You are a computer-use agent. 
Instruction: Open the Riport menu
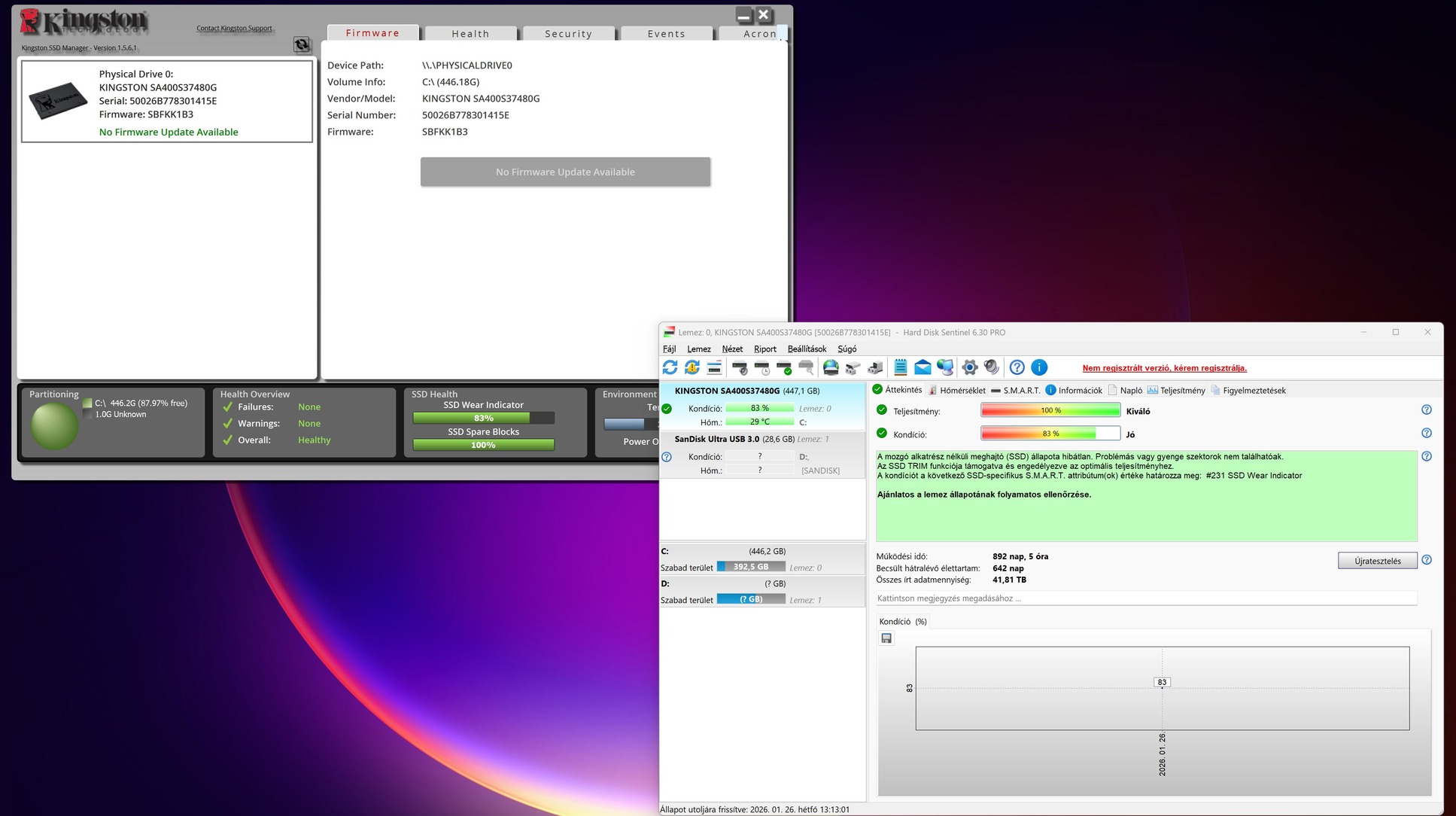point(764,349)
